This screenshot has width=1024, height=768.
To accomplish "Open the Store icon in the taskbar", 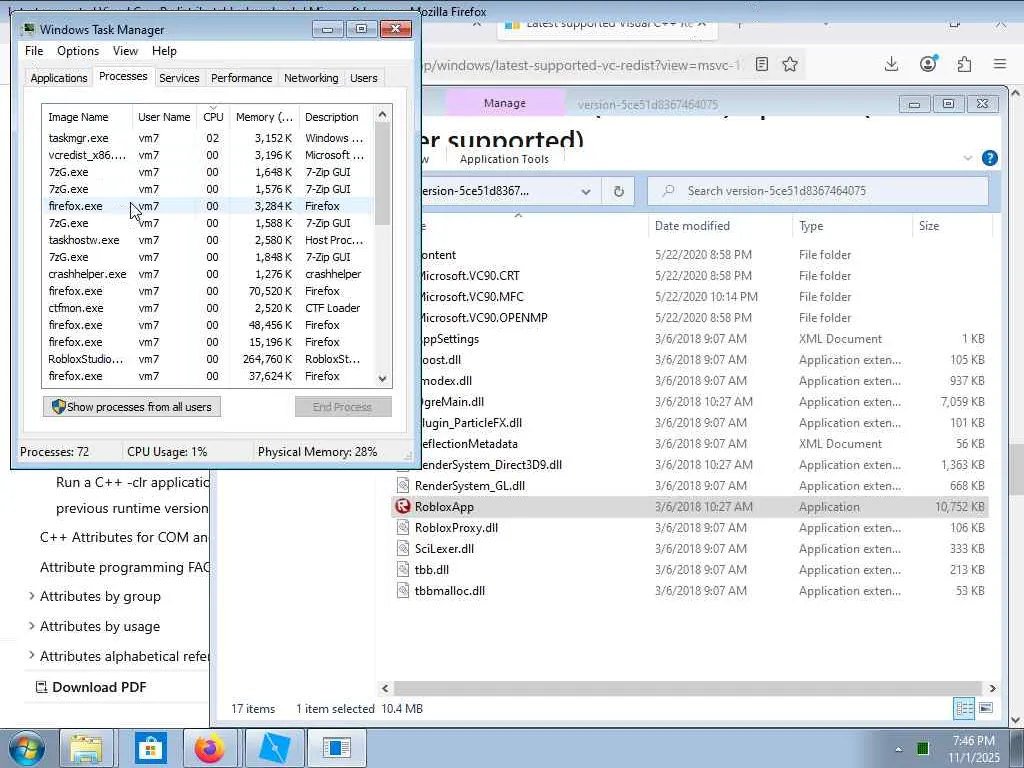I will 151,748.
